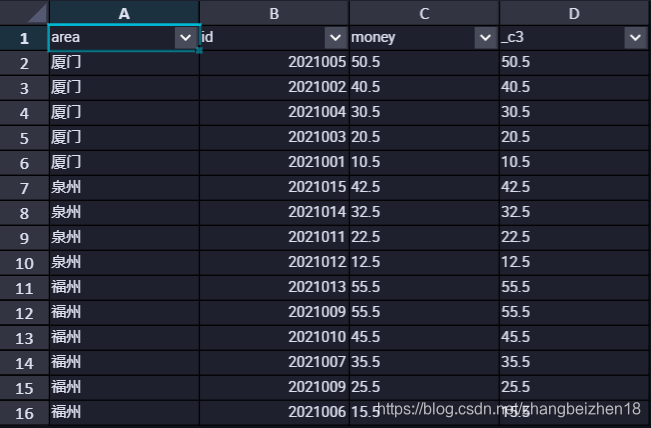Select column A header

124,13
